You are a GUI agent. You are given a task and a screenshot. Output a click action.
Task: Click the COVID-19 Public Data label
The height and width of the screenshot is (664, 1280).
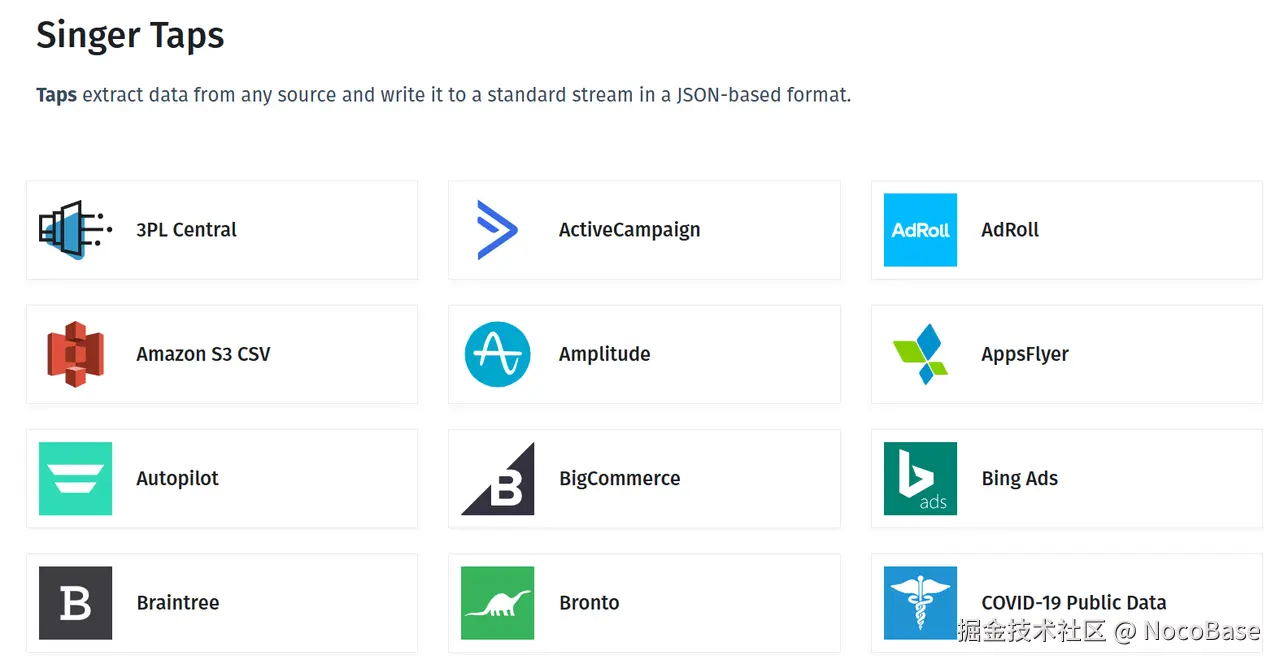click(x=1073, y=603)
